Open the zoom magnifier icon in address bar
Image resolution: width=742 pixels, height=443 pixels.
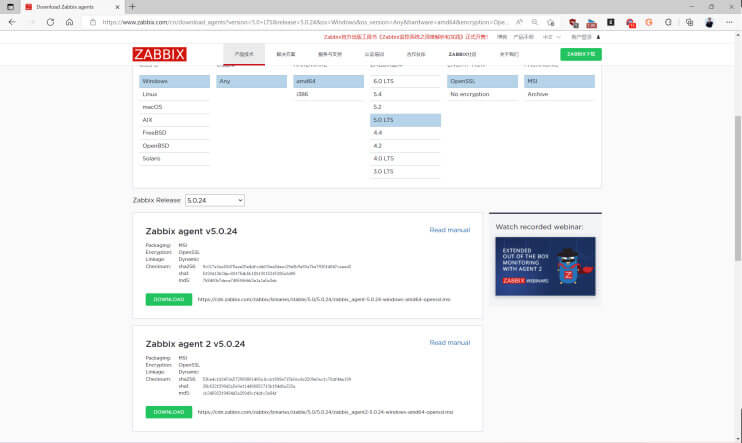point(535,22)
